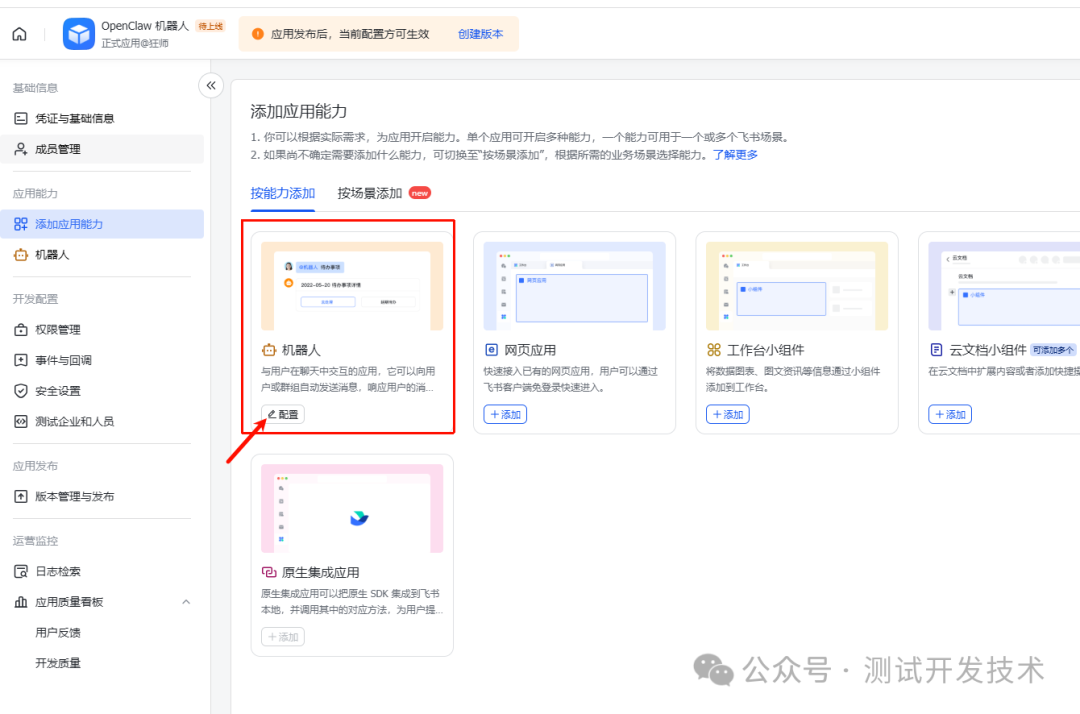Select the 按能力添加 tab
This screenshot has width=1080, height=714.
pos(284,192)
